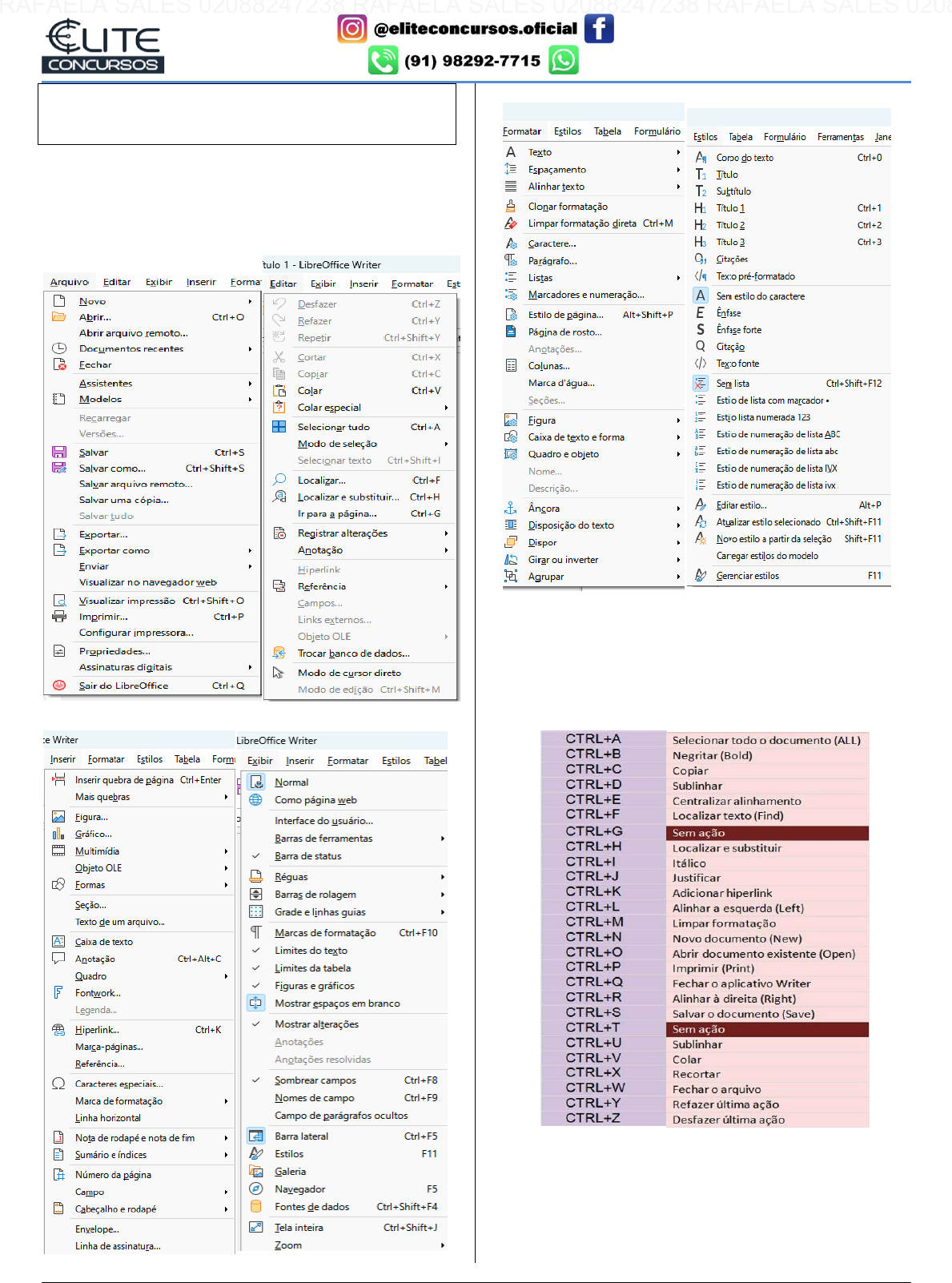Expand the Alinhar texto submenu arrow

point(677,187)
